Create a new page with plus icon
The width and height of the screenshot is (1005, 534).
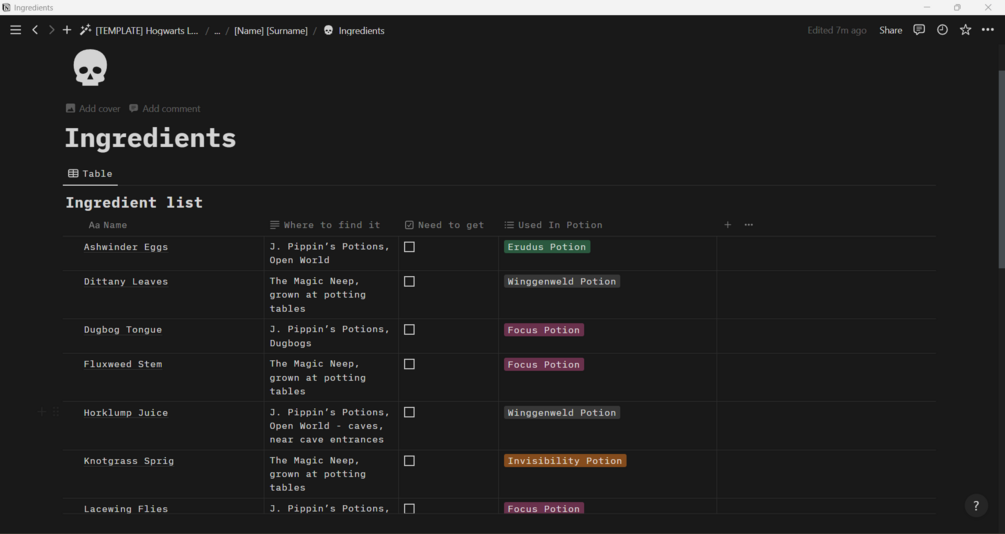click(67, 30)
